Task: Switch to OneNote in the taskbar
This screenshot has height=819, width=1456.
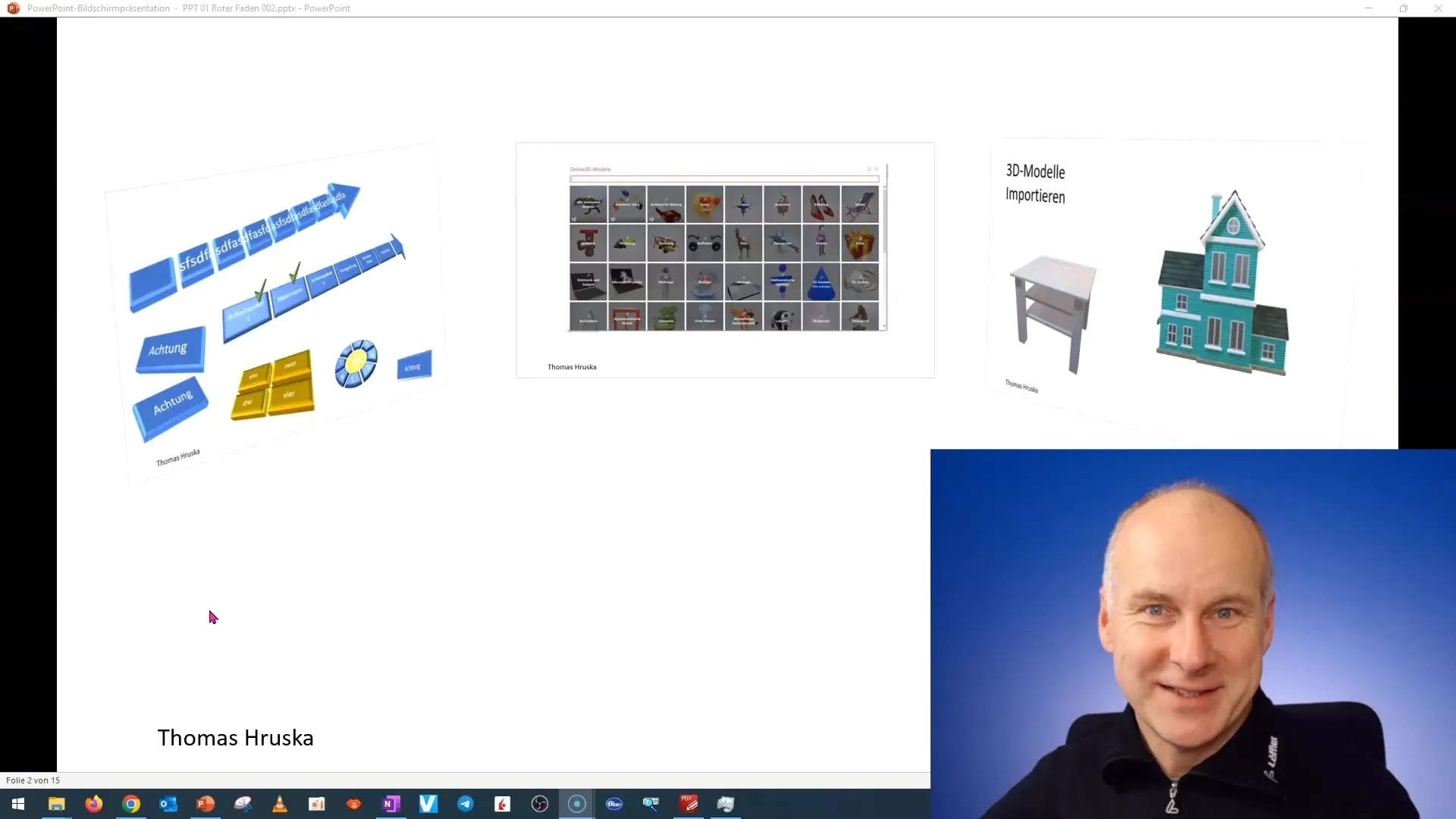Action: pyautogui.click(x=391, y=804)
